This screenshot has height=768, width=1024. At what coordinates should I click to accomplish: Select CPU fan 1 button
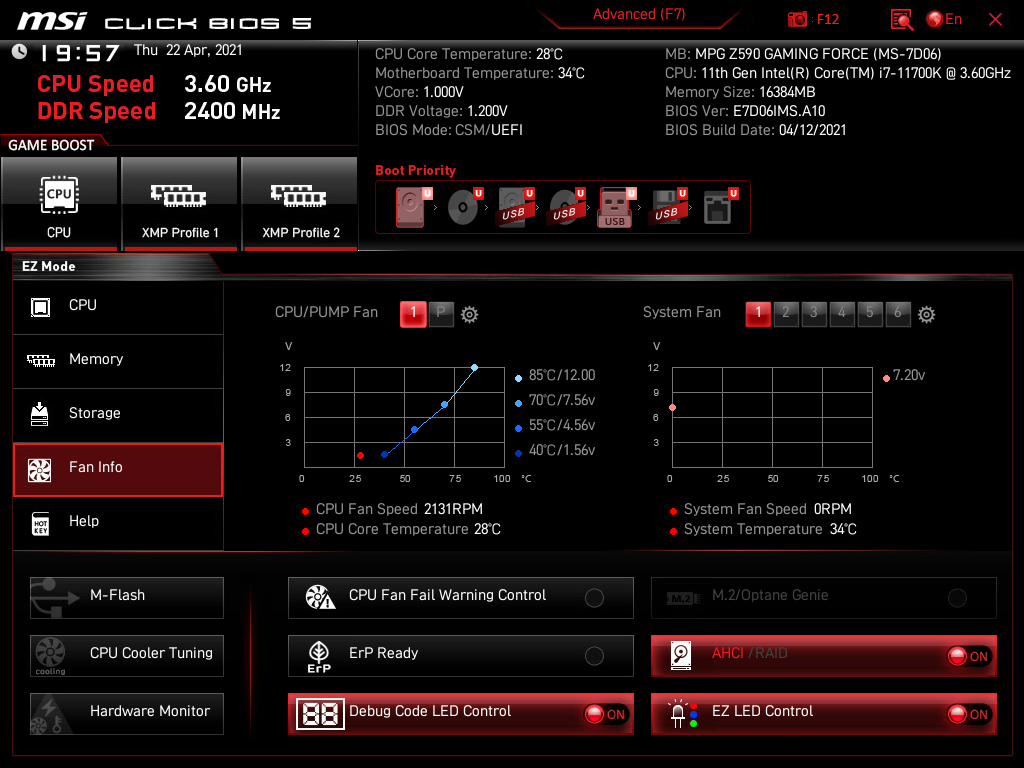(413, 314)
